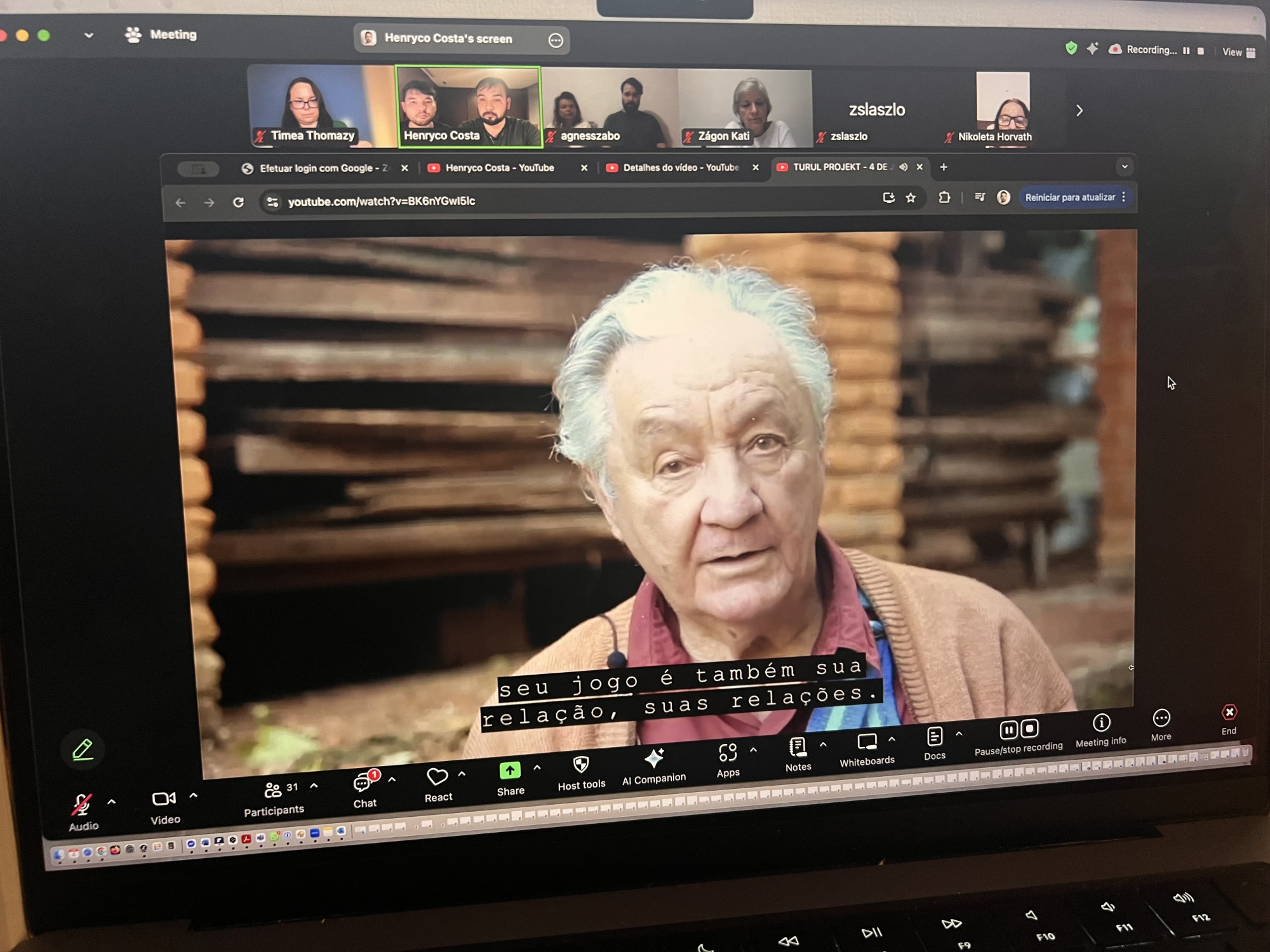Click the AI sparkle icon near Recording
Viewport: 1270px width, 952px height.
point(1092,48)
